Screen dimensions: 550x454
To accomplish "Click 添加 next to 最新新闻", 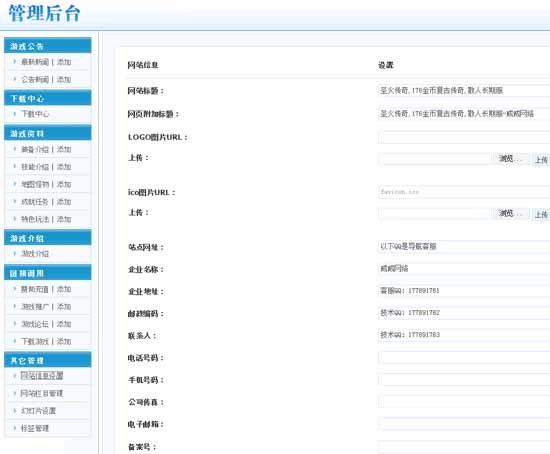I will pyautogui.click(x=64, y=62).
